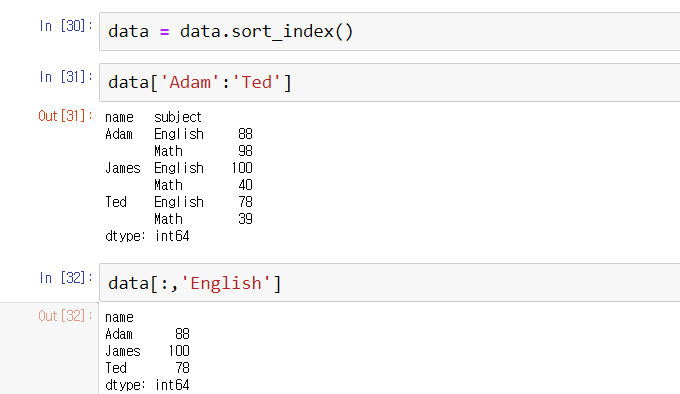Click value 98 in Out[31] output

[x=245, y=151]
